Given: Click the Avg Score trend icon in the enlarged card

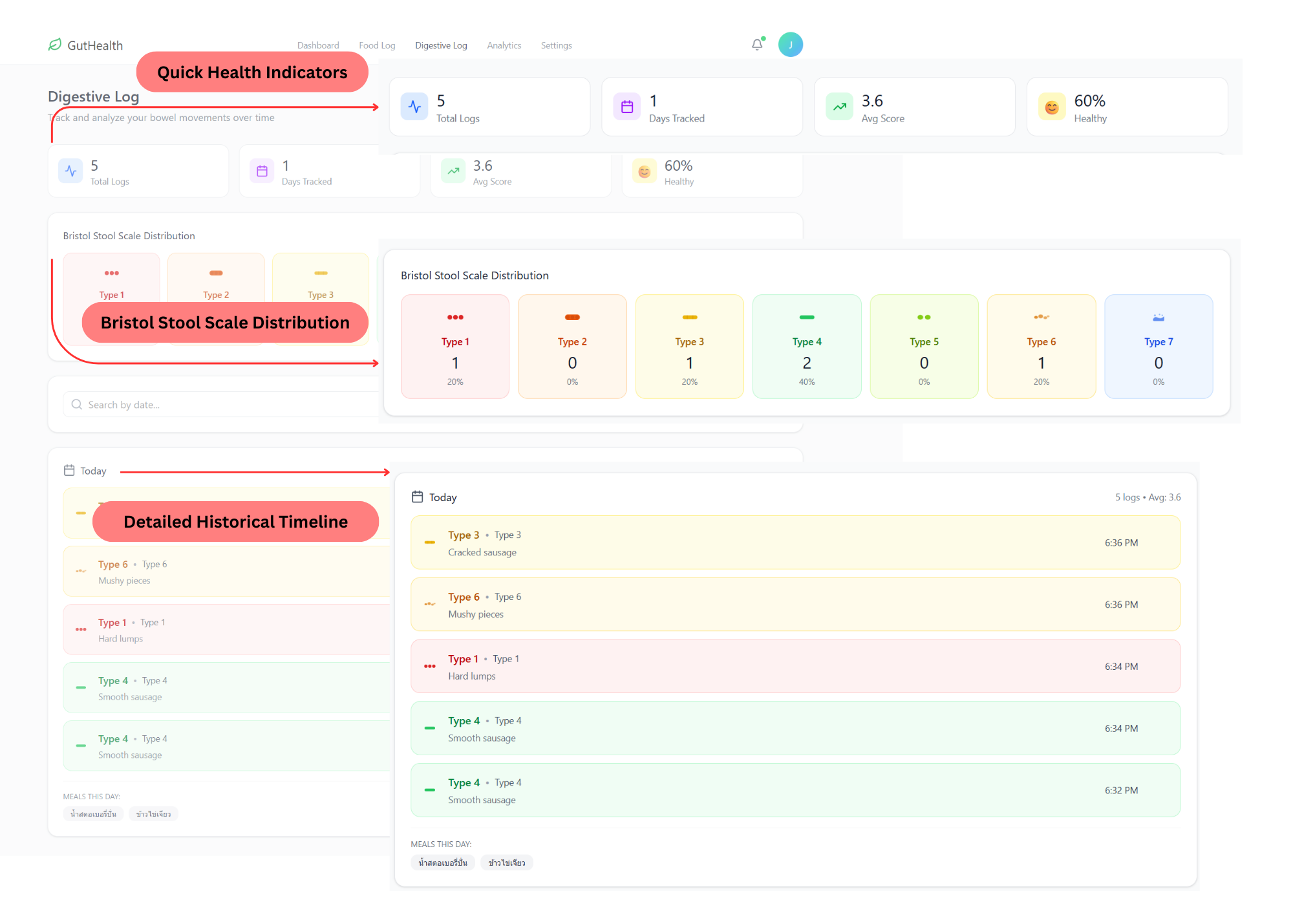Looking at the screenshot, I should 839,107.
